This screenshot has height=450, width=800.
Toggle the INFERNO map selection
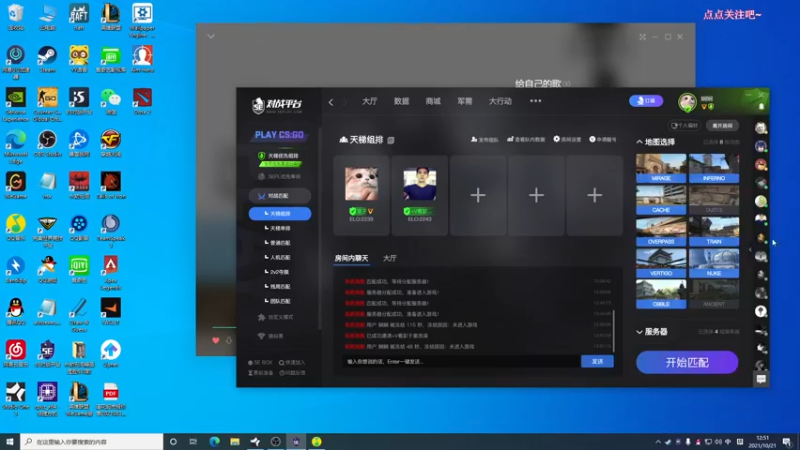[x=714, y=168]
